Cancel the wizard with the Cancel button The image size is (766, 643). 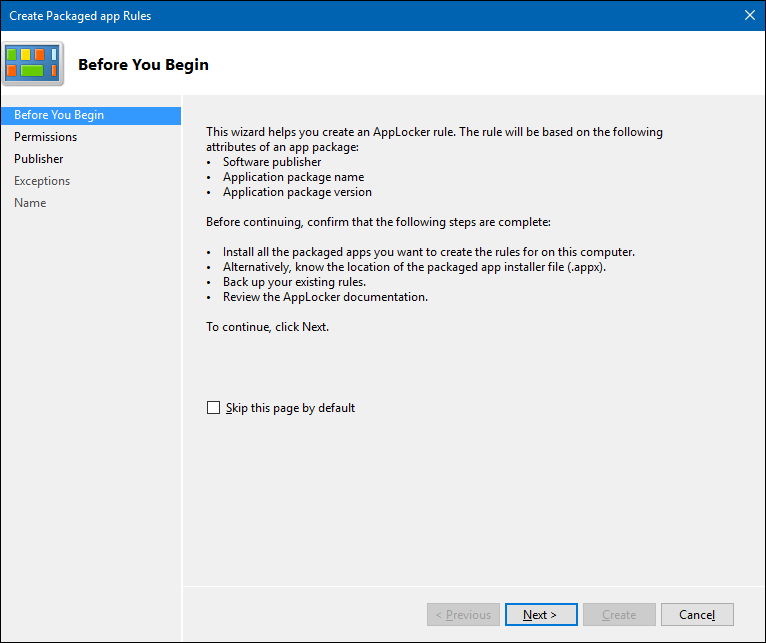click(x=697, y=615)
